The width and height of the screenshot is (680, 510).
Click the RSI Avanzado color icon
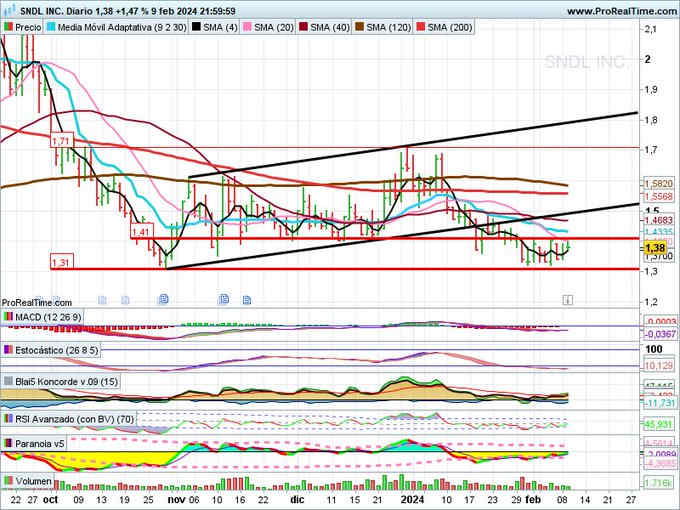8,418
